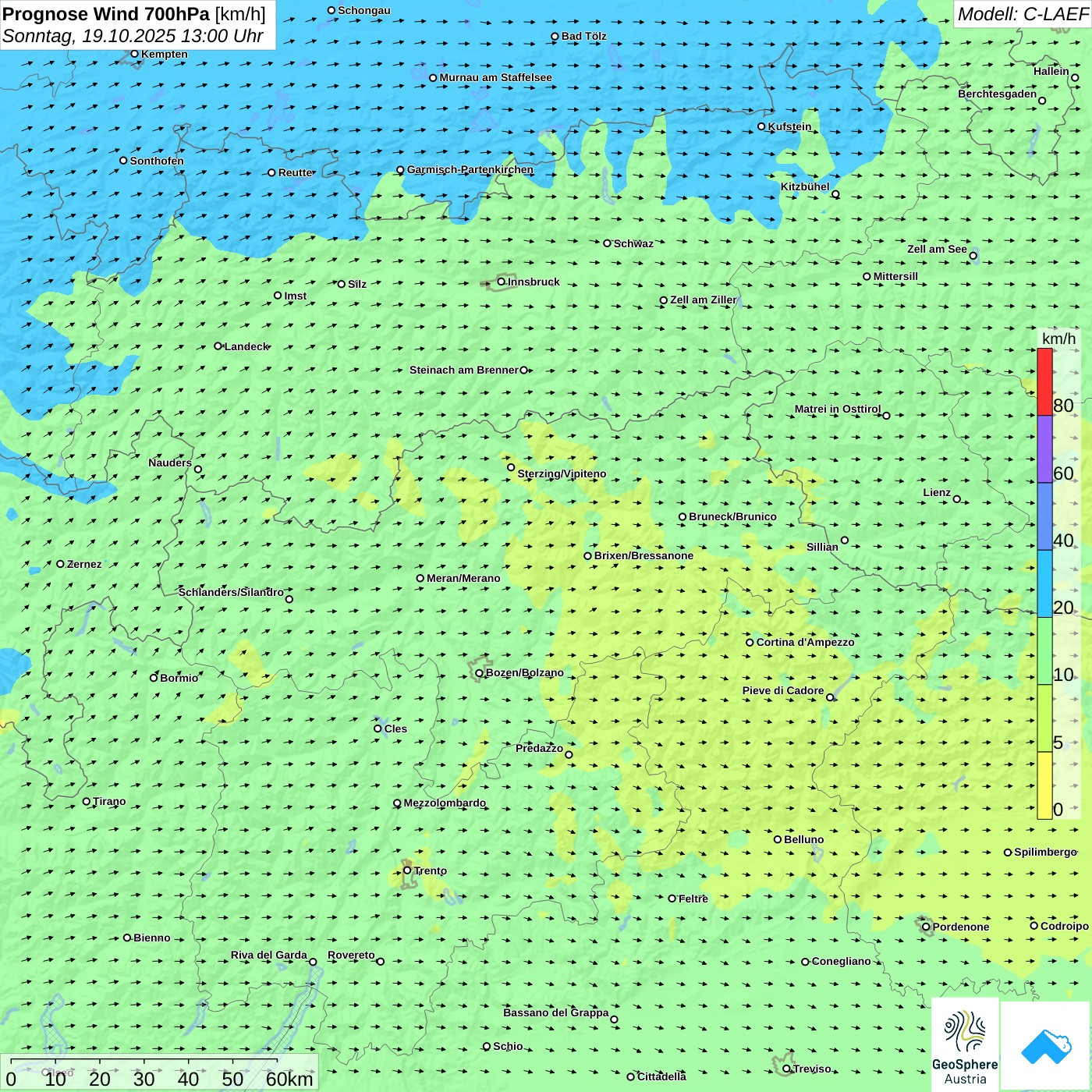Screen dimensions: 1092x1092
Task: Select the Innsbruck city marker
Action: click(502, 282)
